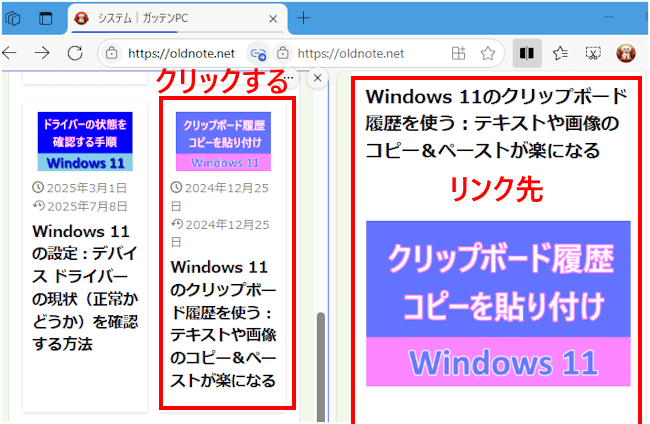The height and width of the screenshot is (424, 650).
Task: Click the left pane vertical scrollbar thumb
Action: coord(321,367)
